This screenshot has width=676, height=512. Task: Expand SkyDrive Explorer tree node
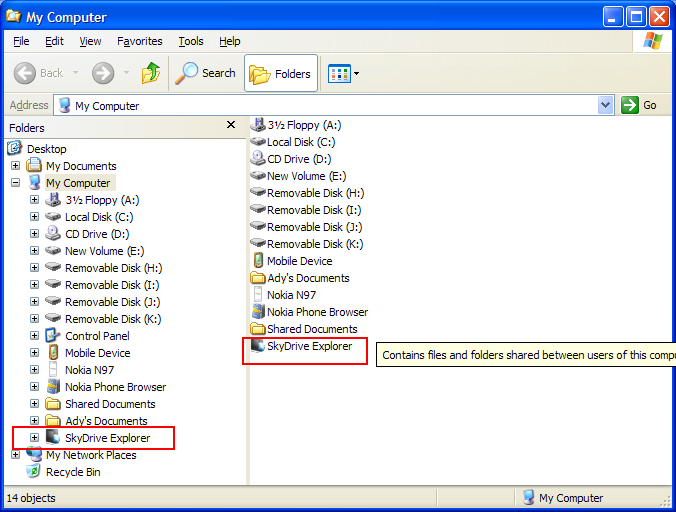(34, 437)
